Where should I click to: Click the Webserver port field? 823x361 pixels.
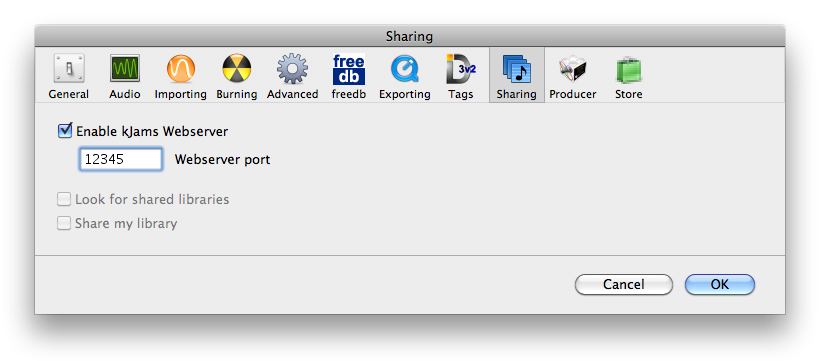[121, 160]
